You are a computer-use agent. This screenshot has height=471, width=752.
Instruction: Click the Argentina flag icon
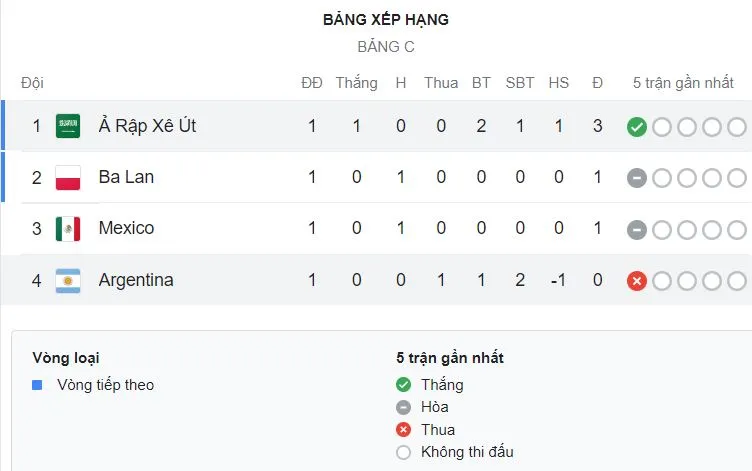pos(68,281)
